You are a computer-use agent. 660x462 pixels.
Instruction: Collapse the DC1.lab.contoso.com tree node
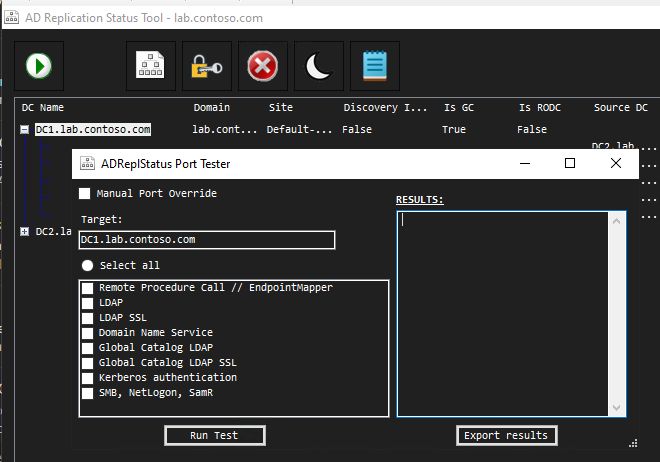pos(24,130)
